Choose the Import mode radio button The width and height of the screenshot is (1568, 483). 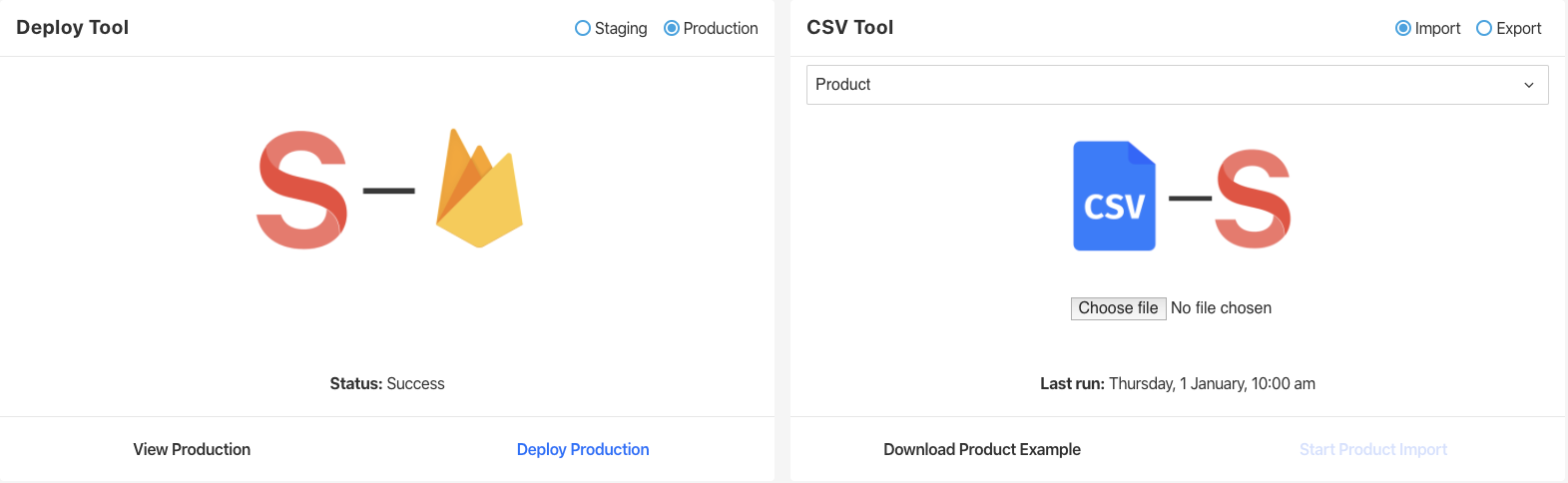(x=1403, y=29)
